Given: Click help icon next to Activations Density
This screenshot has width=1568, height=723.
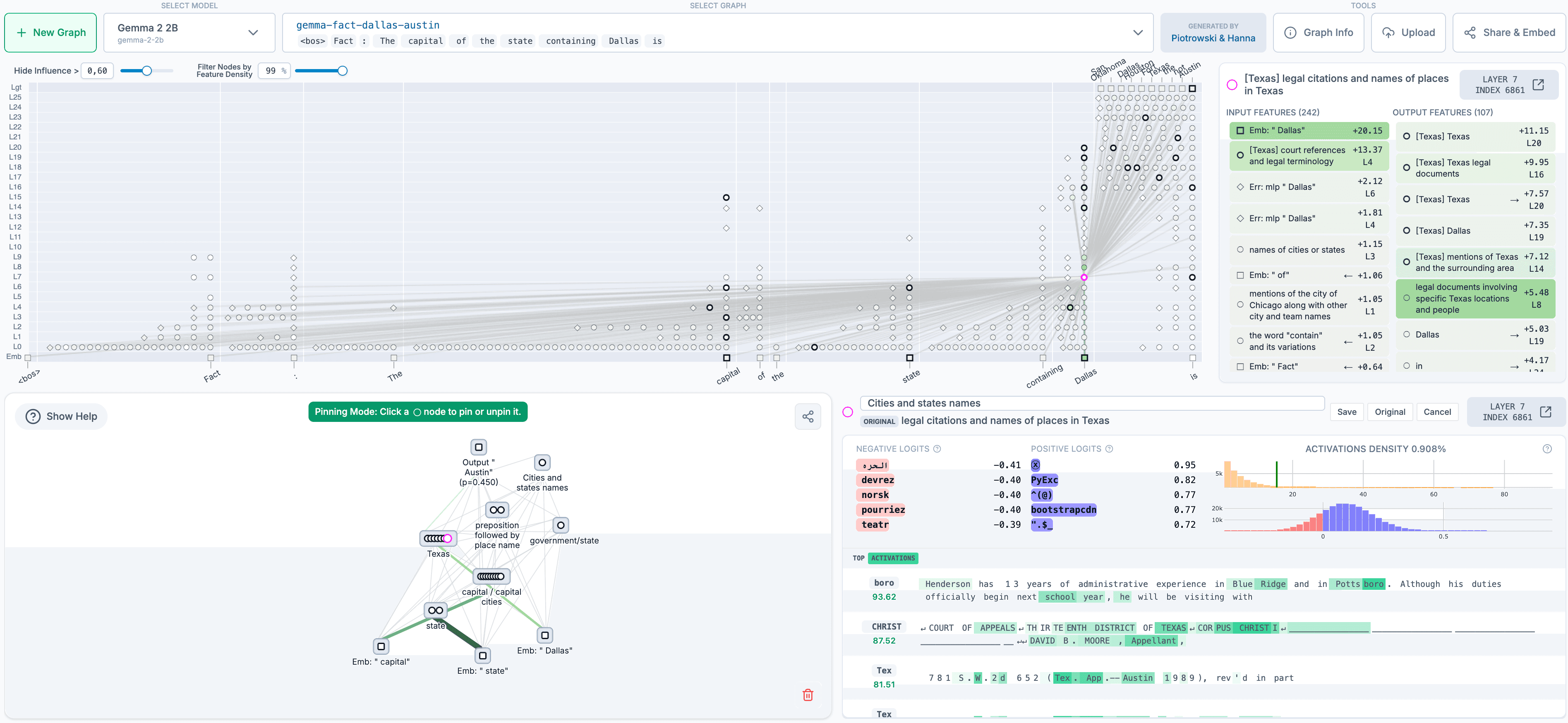Looking at the screenshot, I should [x=1547, y=448].
